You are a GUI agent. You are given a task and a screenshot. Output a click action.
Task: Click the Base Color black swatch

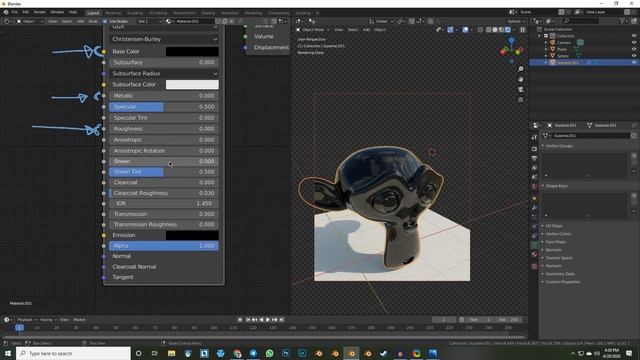[192, 51]
